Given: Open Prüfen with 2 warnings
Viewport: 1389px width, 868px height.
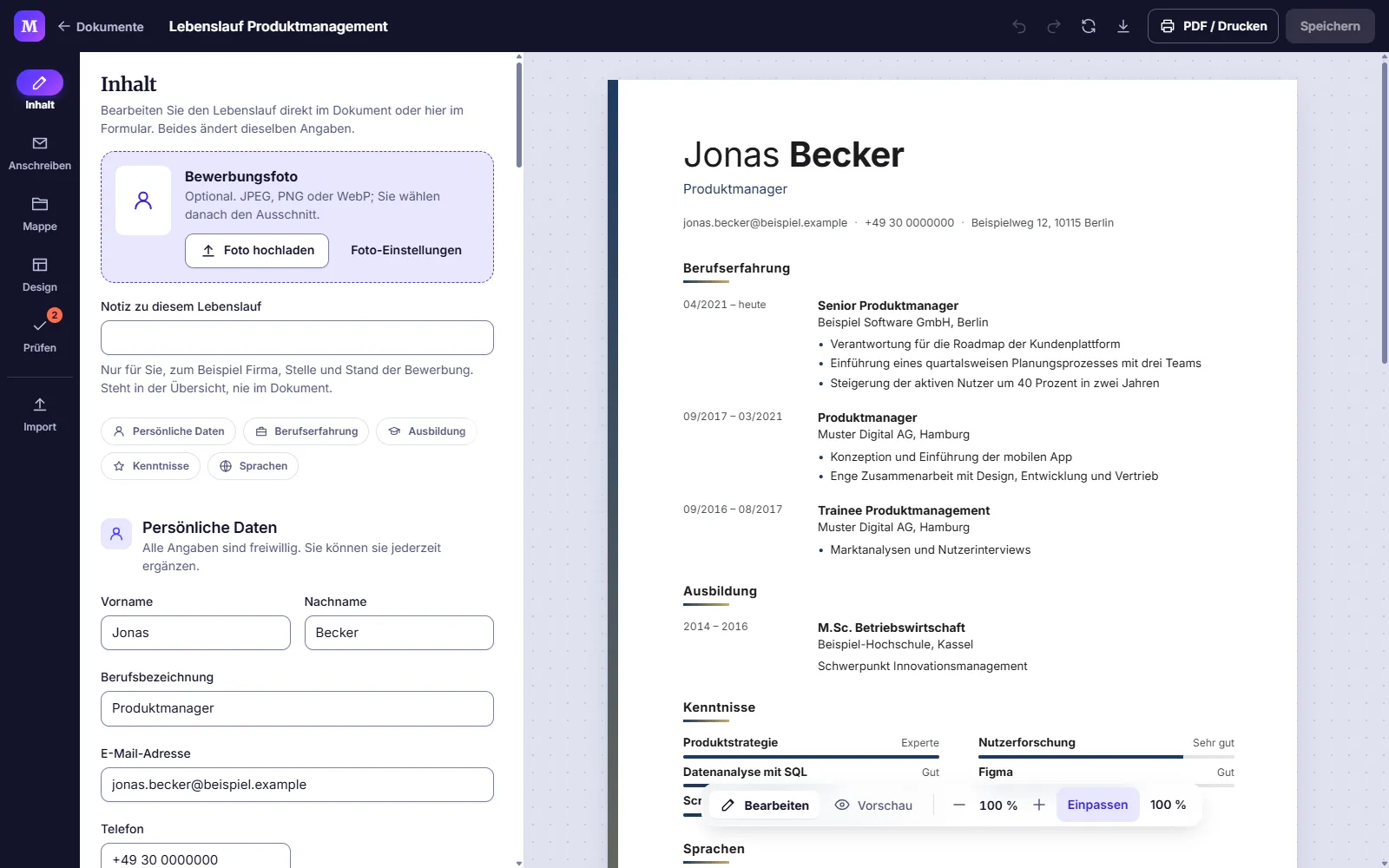Looking at the screenshot, I should point(40,333).
